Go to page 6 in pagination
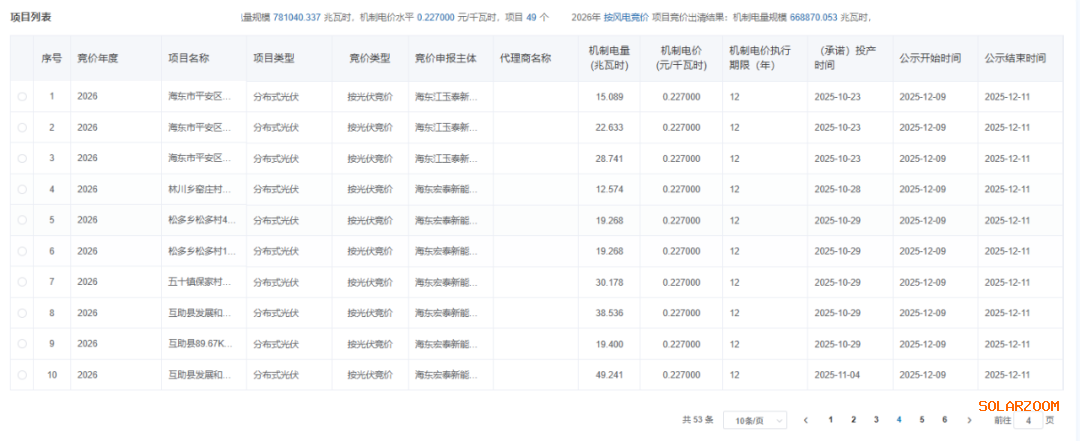The image size is (1080, 441). click(944, 420)
